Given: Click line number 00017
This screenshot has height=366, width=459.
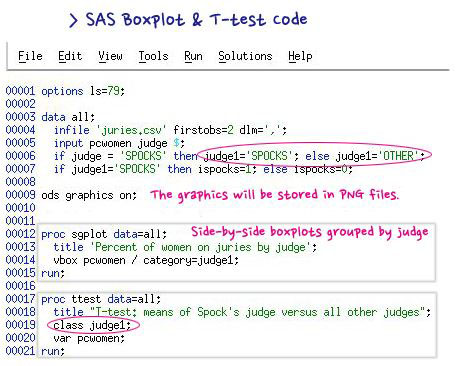Looking at the screenshot, I should pos(20,299).
